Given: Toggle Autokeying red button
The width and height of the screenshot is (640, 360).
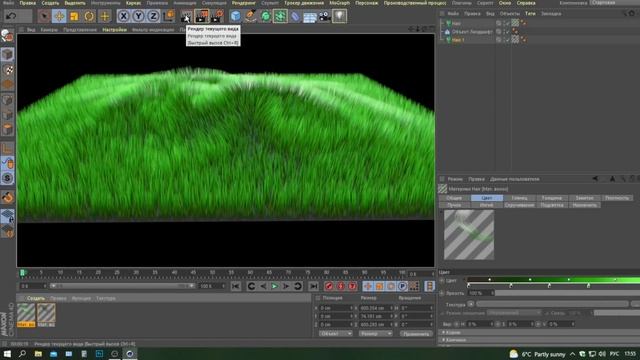Looking at the screenshot, I should (x=340, y=286).
